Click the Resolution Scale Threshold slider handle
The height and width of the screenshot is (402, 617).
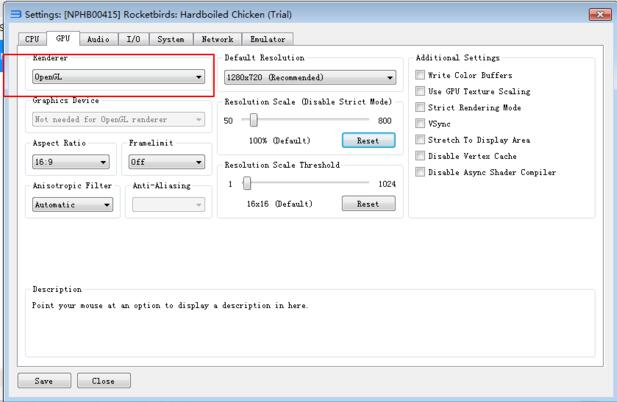[247, 183]
